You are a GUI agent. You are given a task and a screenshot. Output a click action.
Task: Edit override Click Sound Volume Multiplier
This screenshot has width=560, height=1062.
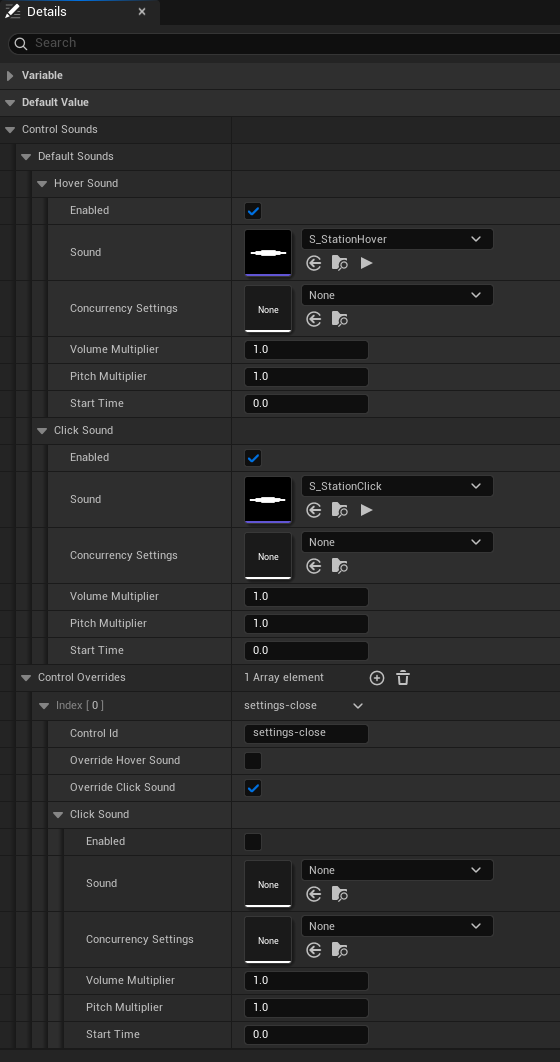click(x=306, y=981)
